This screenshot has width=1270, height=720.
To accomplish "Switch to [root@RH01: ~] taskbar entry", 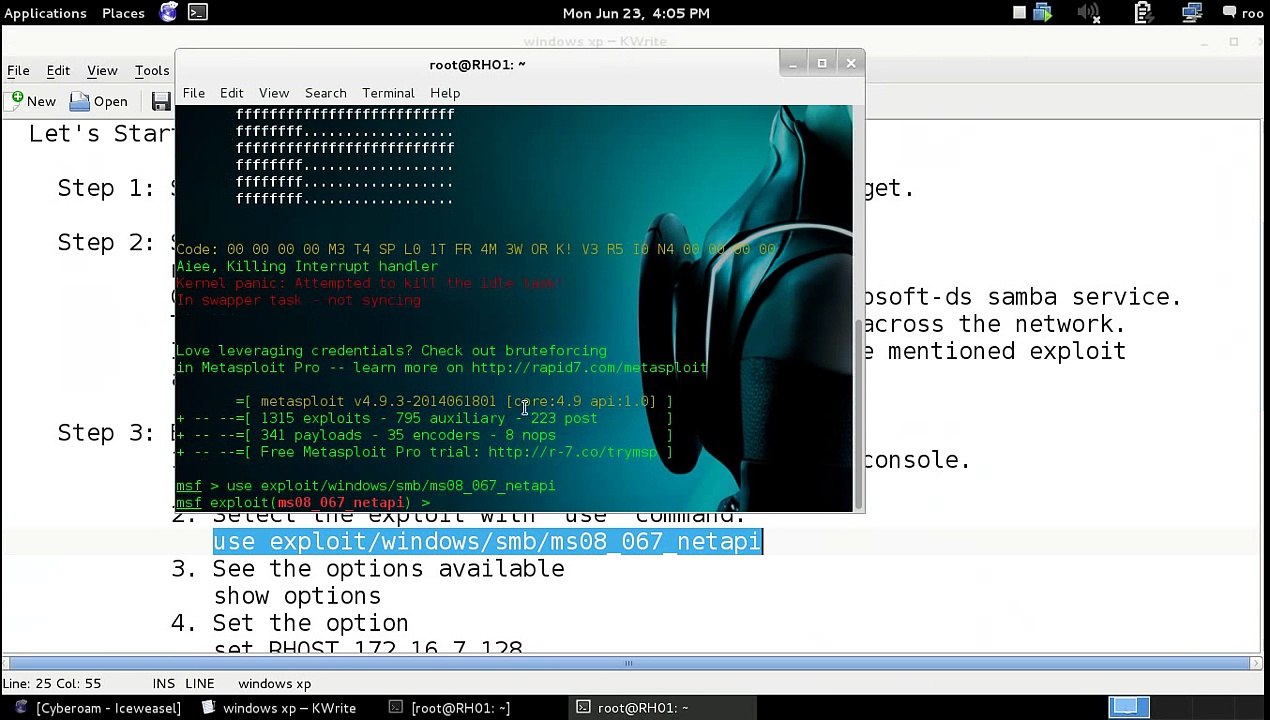I will click(450, 708).
